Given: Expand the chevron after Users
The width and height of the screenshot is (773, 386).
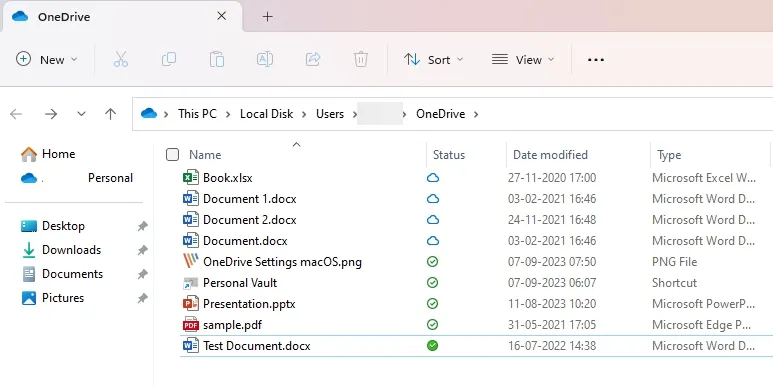Looking at the screenshot, I should point(355,114).
